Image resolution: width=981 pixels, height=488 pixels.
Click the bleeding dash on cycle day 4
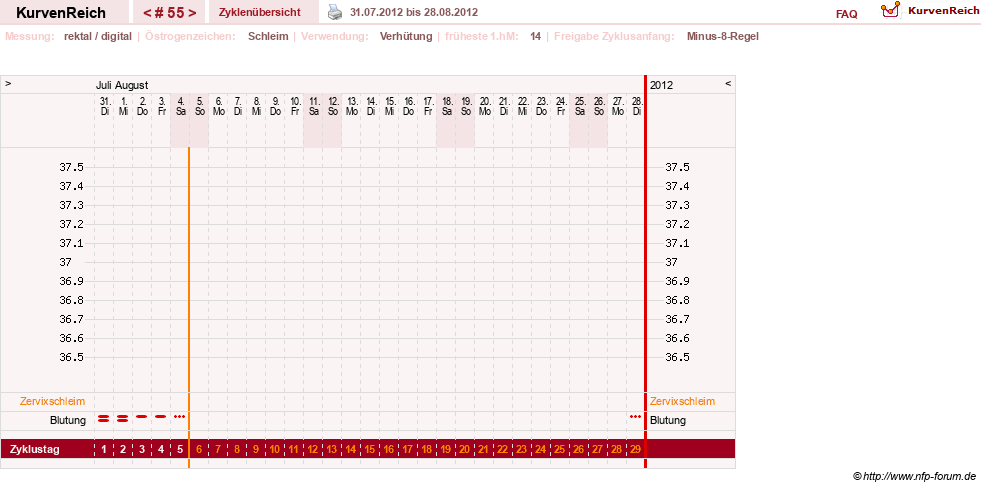(161, 416)
